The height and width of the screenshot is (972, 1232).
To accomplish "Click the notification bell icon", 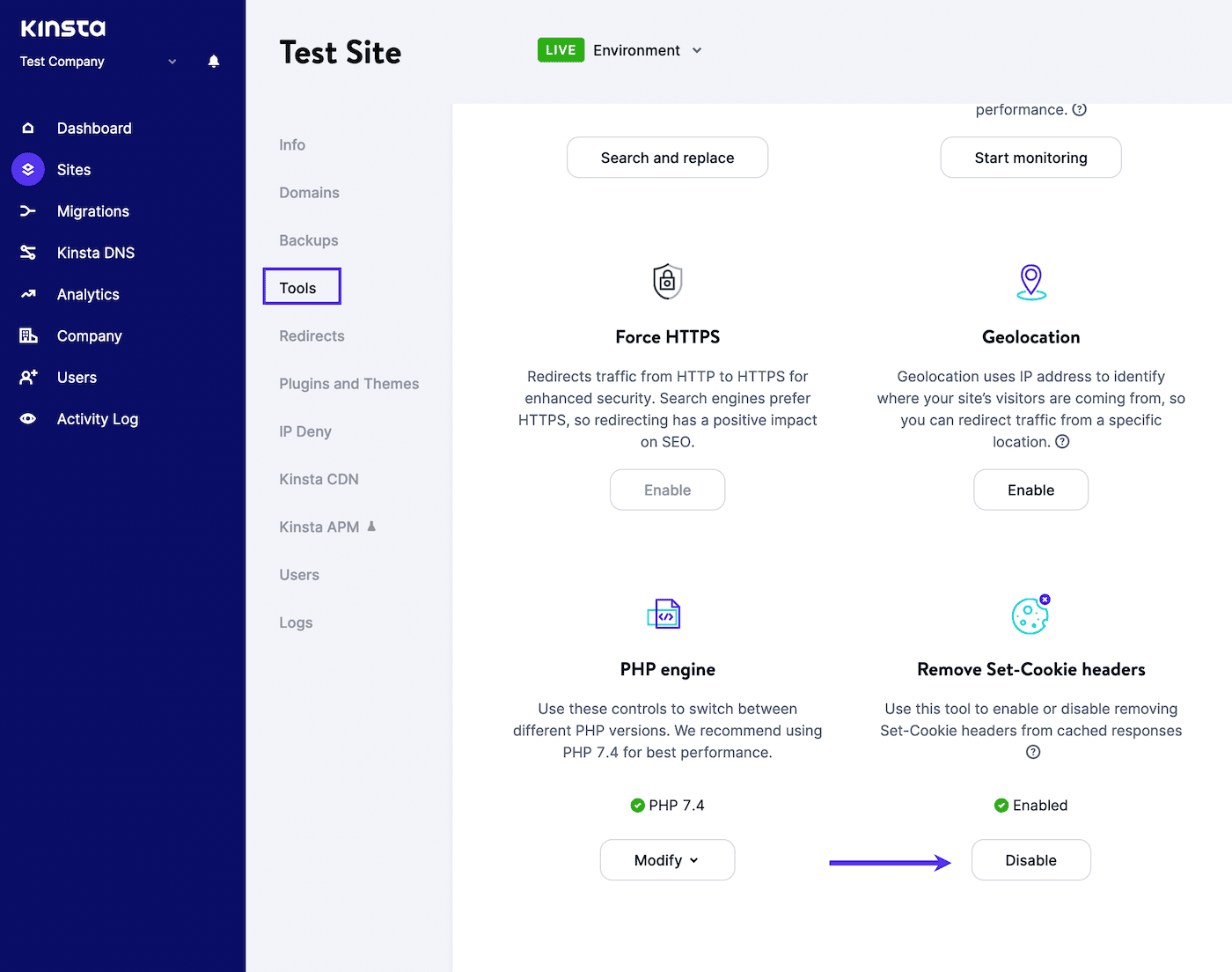I will pyautogui.click(x=213, y=61).
